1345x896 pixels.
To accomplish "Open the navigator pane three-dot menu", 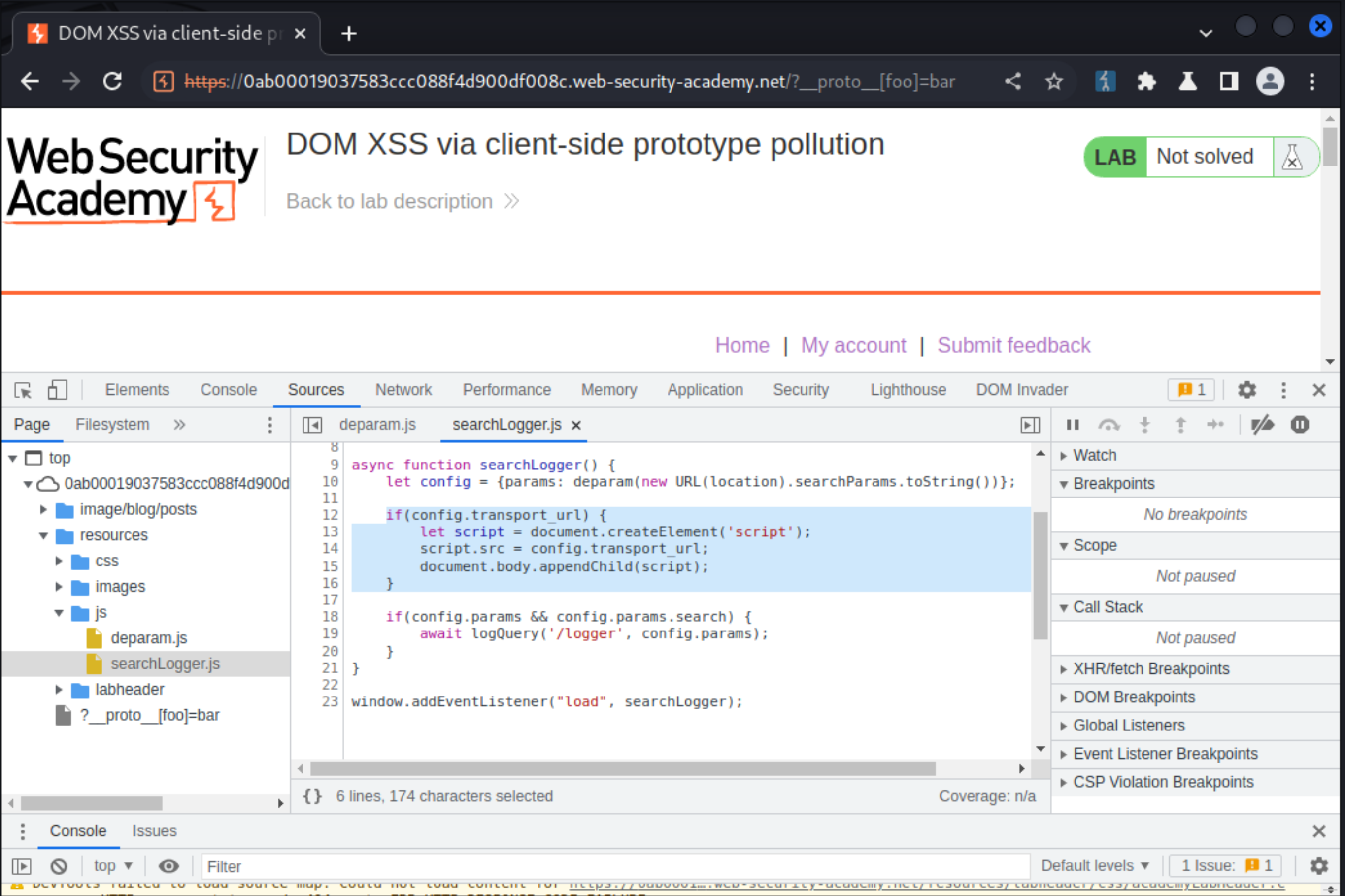I will point(269,425).
